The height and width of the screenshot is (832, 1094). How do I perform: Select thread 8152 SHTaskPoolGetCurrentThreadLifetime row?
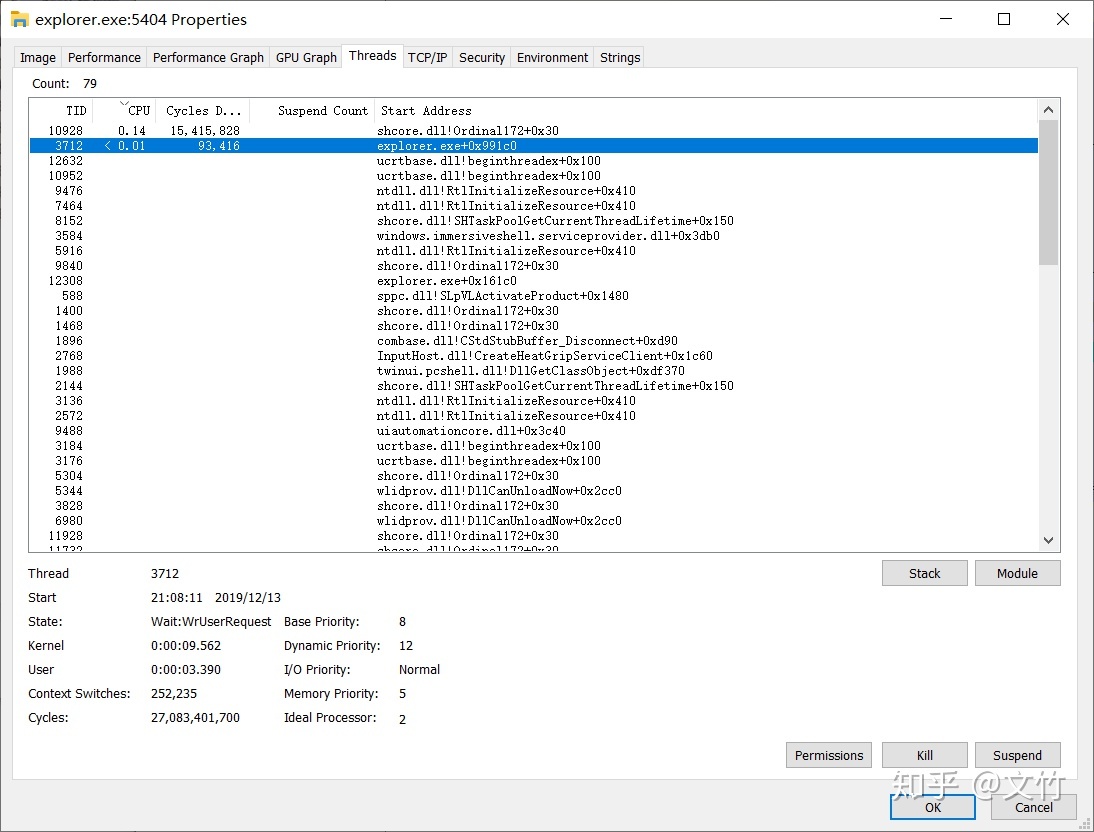point(534,221)
